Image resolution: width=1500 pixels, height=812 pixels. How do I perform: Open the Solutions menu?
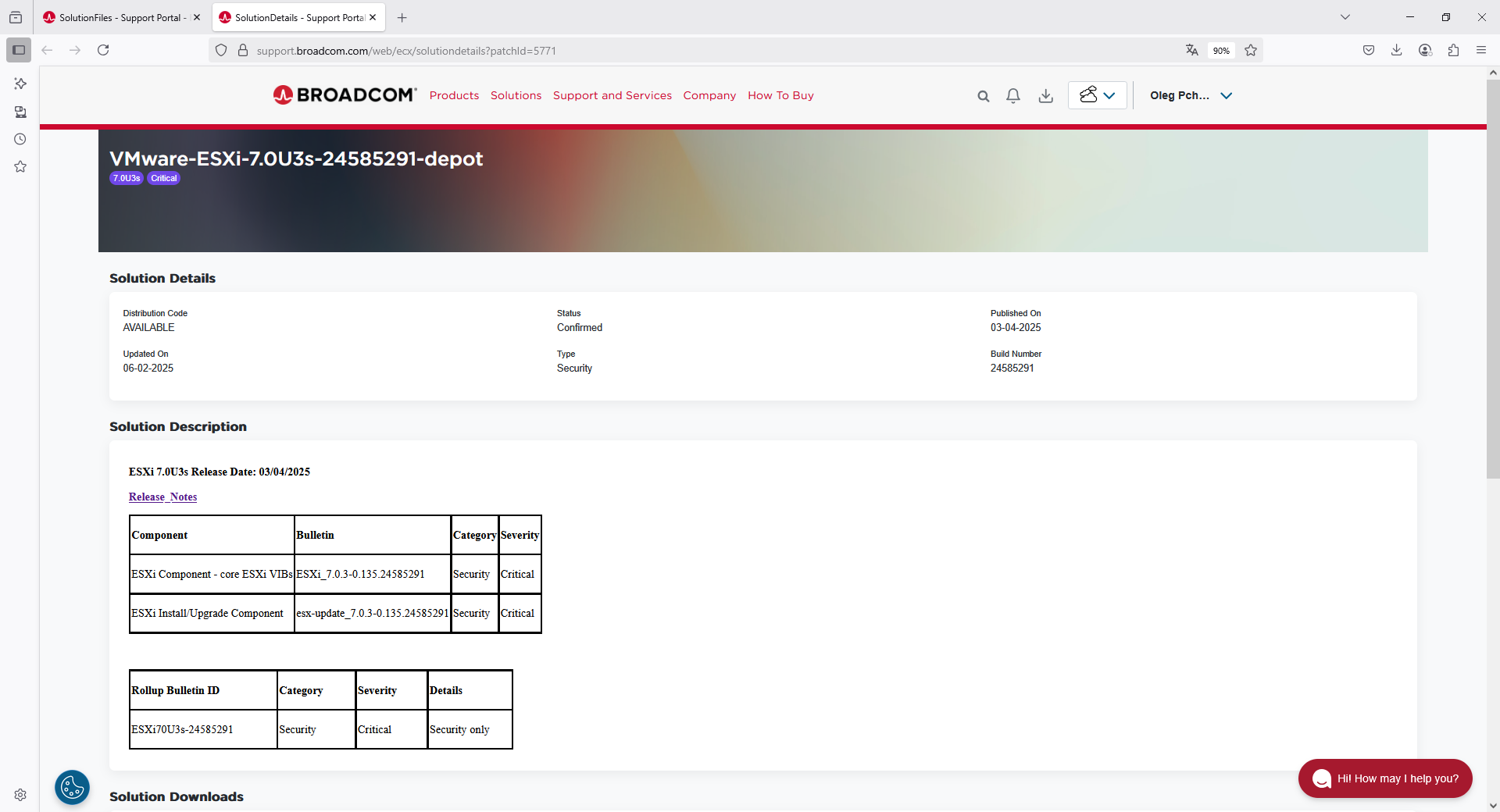pyautogui.click(x=516, y=95)
